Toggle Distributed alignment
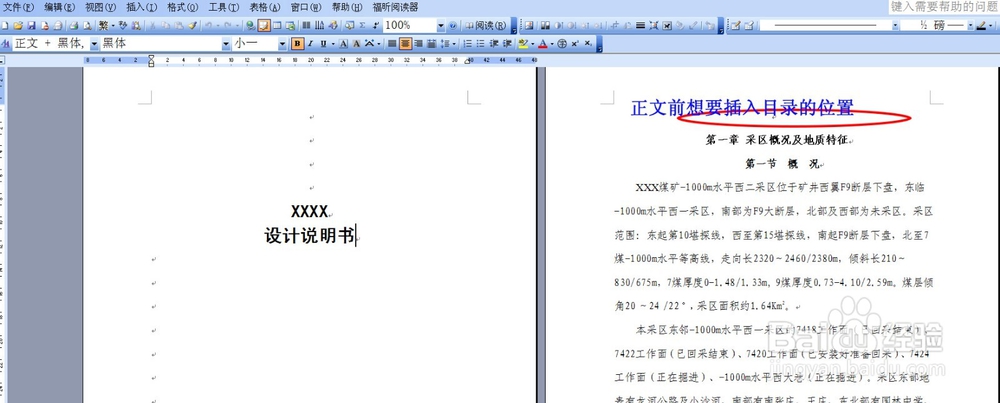1000x403 pixels. point(431,43)
